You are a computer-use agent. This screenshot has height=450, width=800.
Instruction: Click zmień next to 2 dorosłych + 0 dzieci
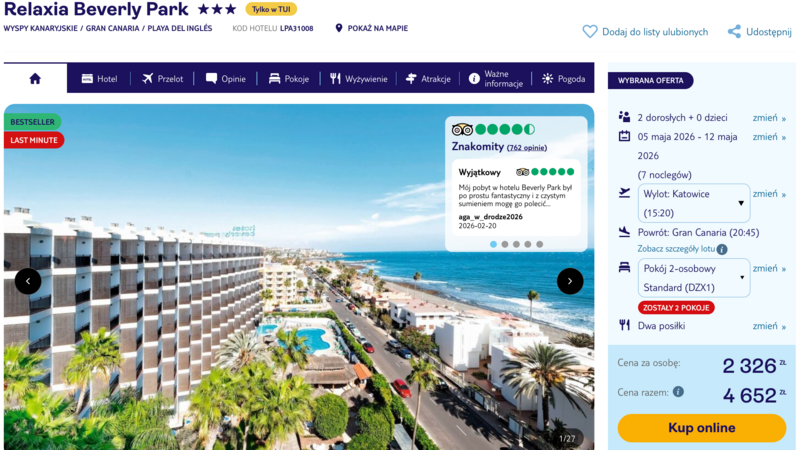769,118
